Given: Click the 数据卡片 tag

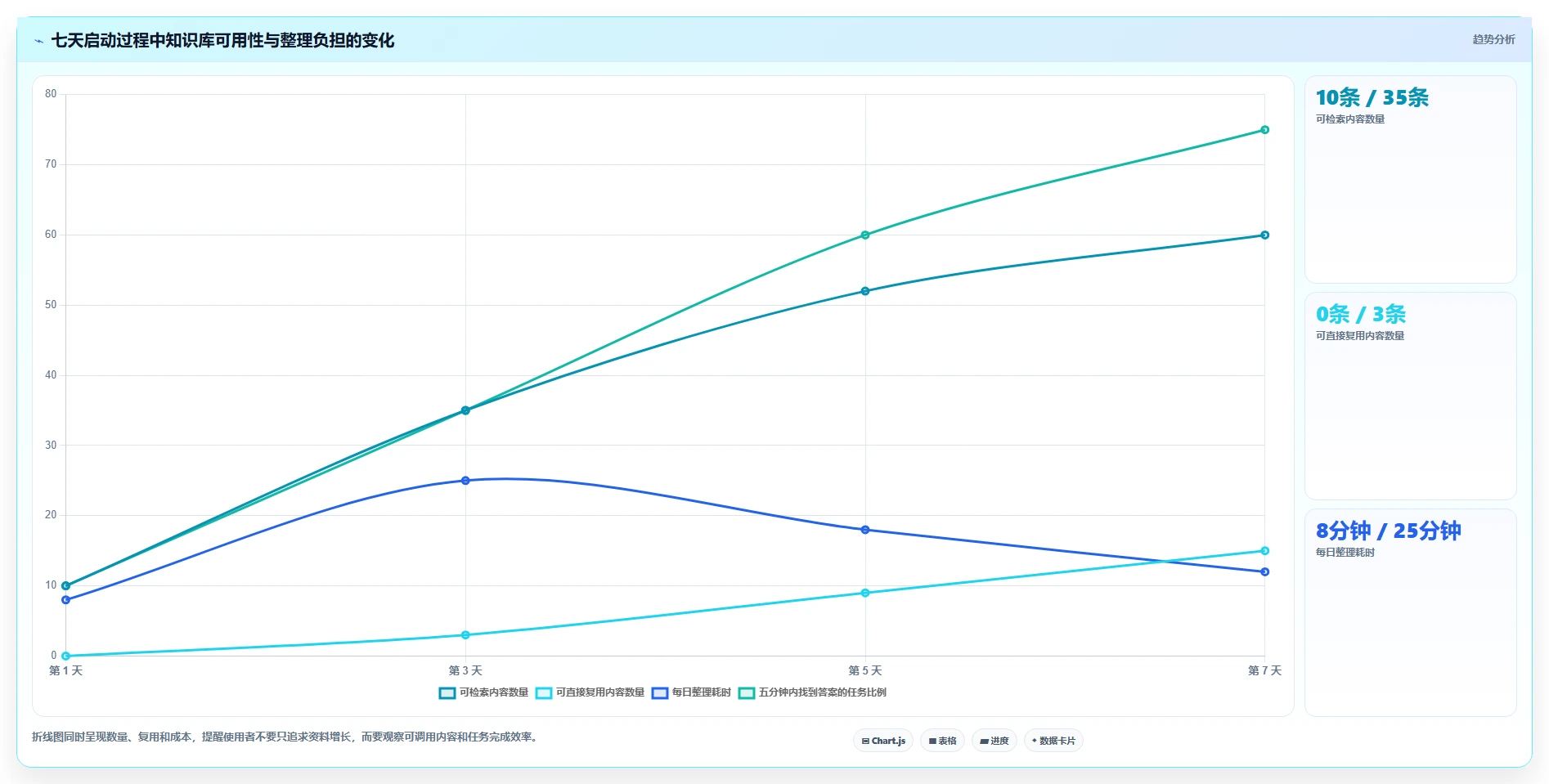Looking at the screenshot, I should [x=1053, y=741].
